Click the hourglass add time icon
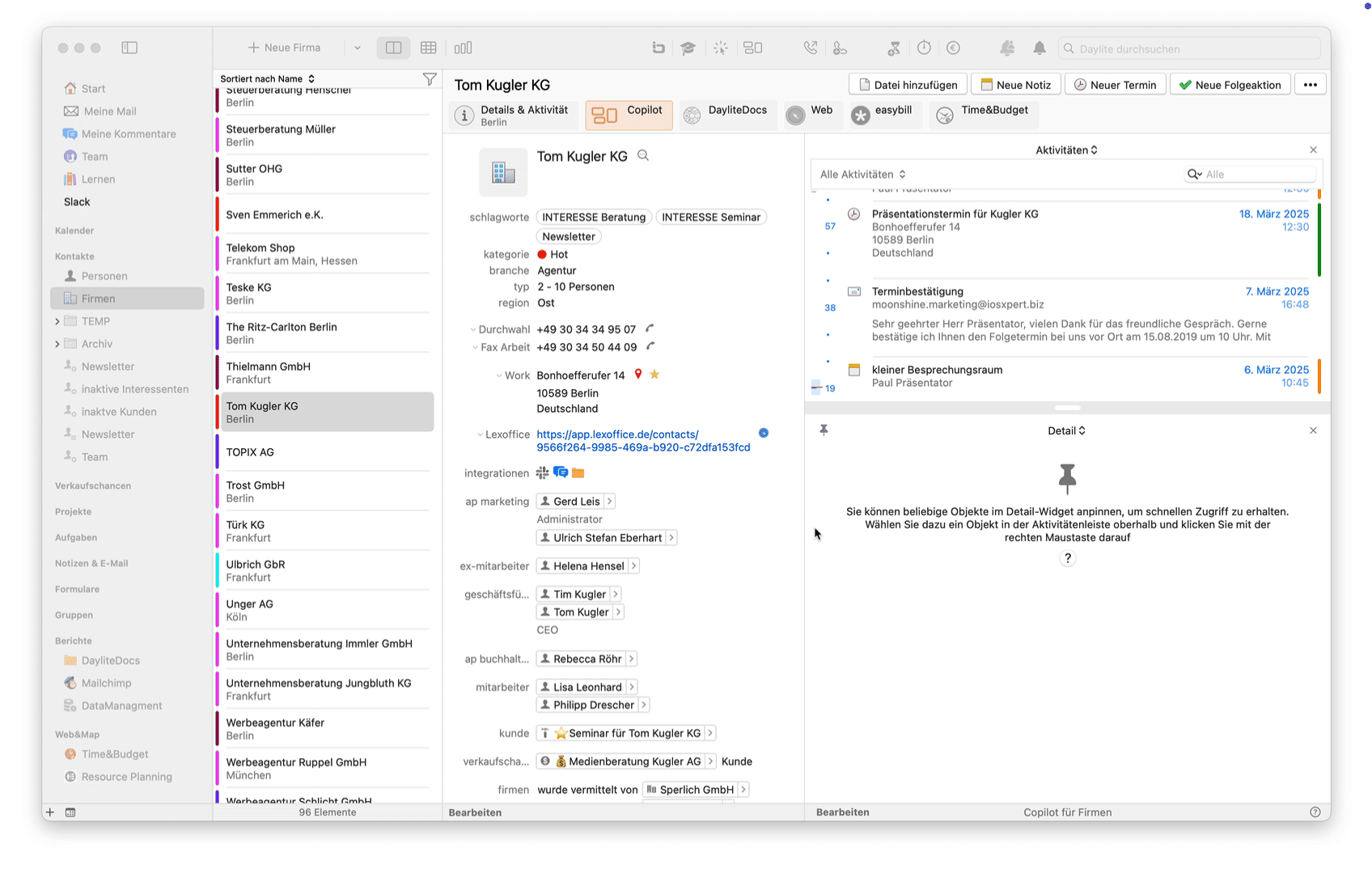The width and height of the screenshot is (1372, 877). pos(894,49)
